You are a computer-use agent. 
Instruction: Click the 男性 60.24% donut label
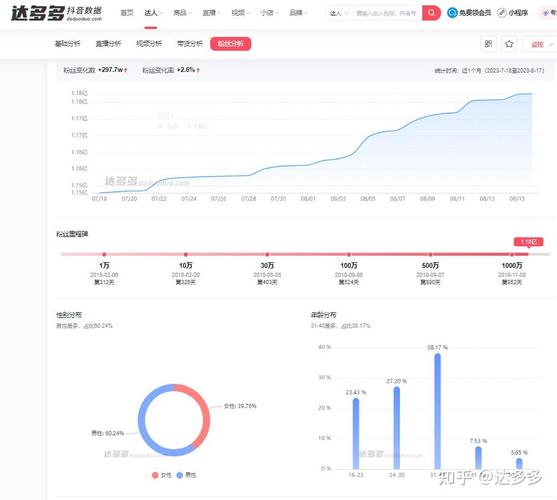[x=108, y=433]
